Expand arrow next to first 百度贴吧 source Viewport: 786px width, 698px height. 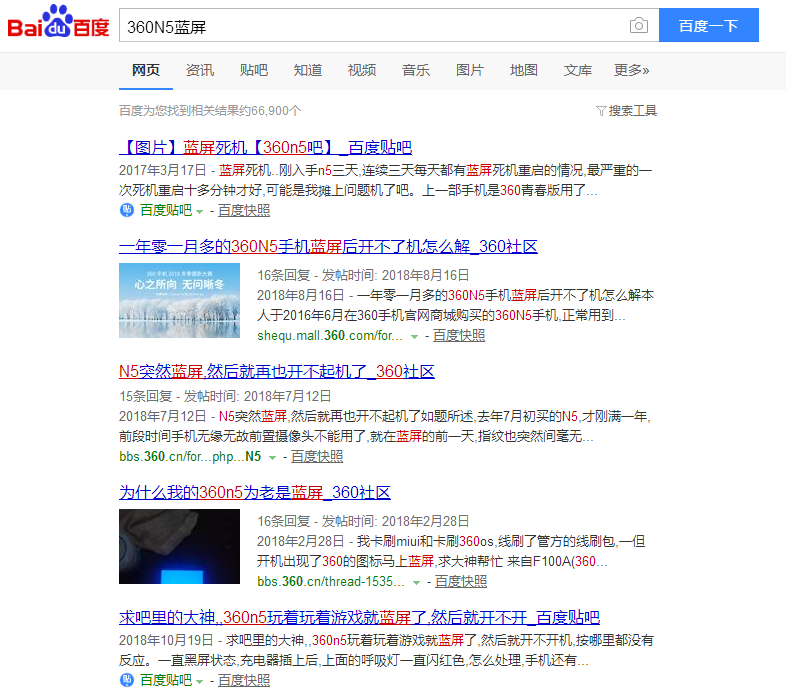tap(200, 212)
